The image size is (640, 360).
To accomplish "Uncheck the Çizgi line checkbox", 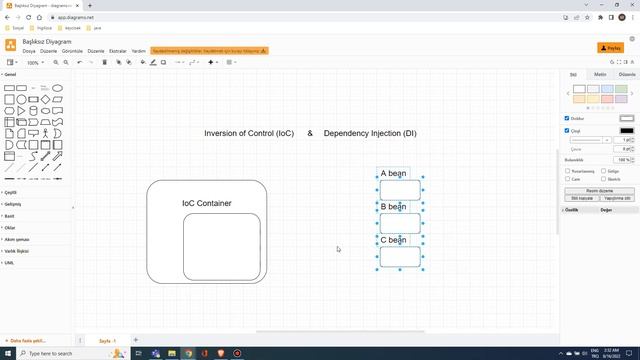I will pyautogui.click(x=567, y=131).
